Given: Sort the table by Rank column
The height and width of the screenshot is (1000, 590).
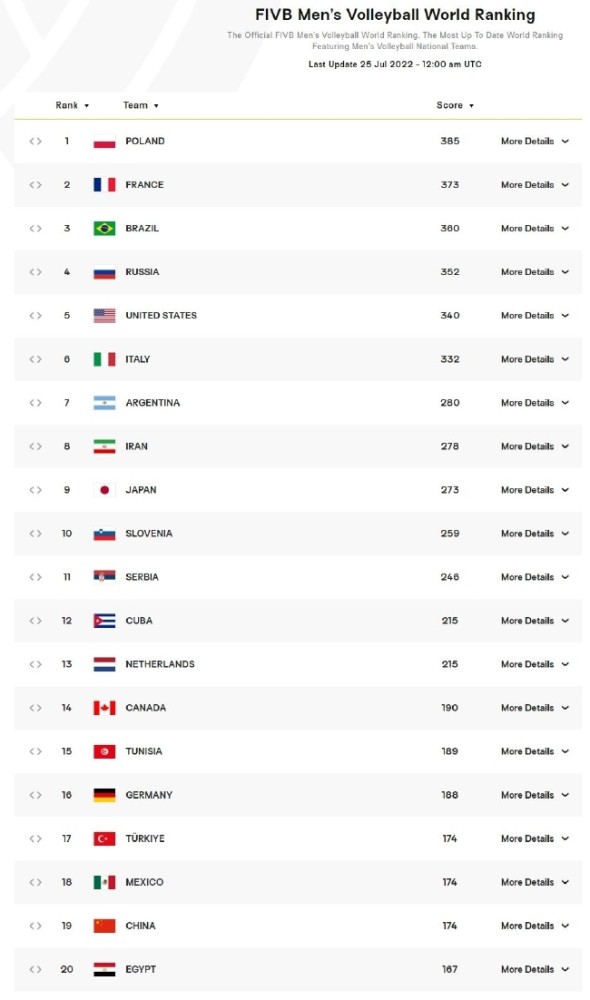Looking at the screenshot, I should point(72,106).
